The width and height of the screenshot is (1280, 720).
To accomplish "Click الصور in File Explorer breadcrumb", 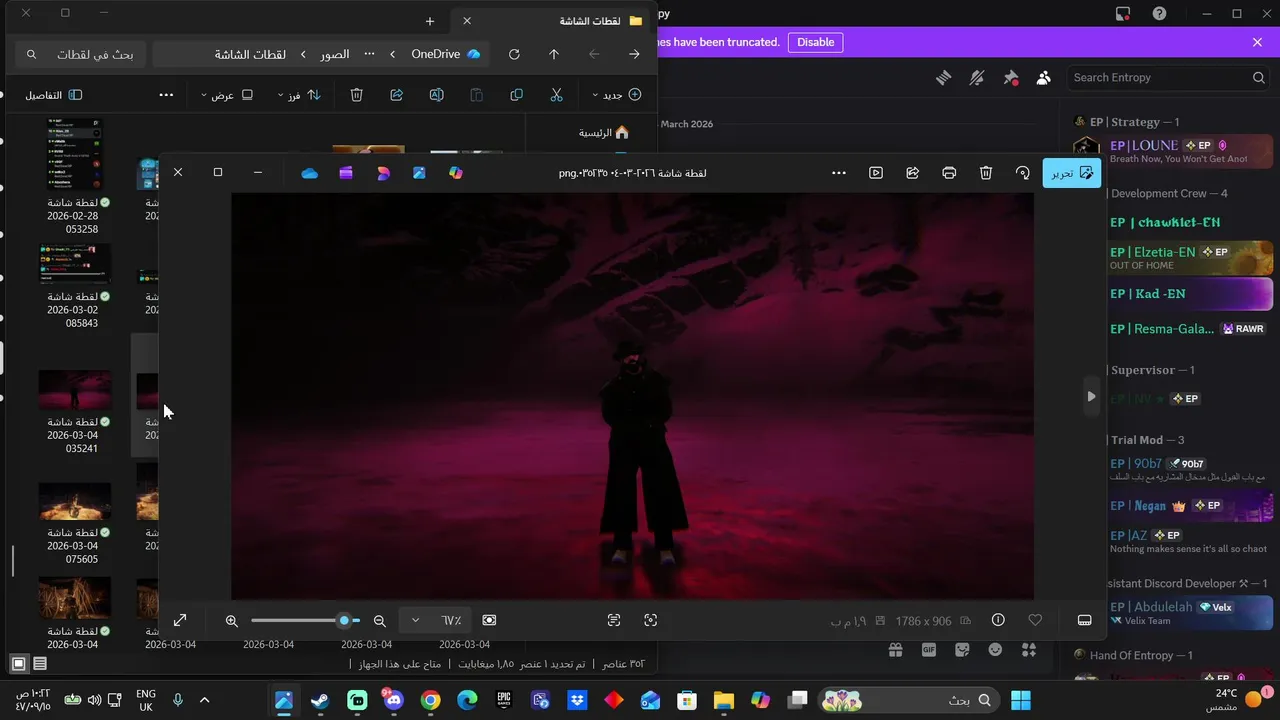I will point(334,54).
